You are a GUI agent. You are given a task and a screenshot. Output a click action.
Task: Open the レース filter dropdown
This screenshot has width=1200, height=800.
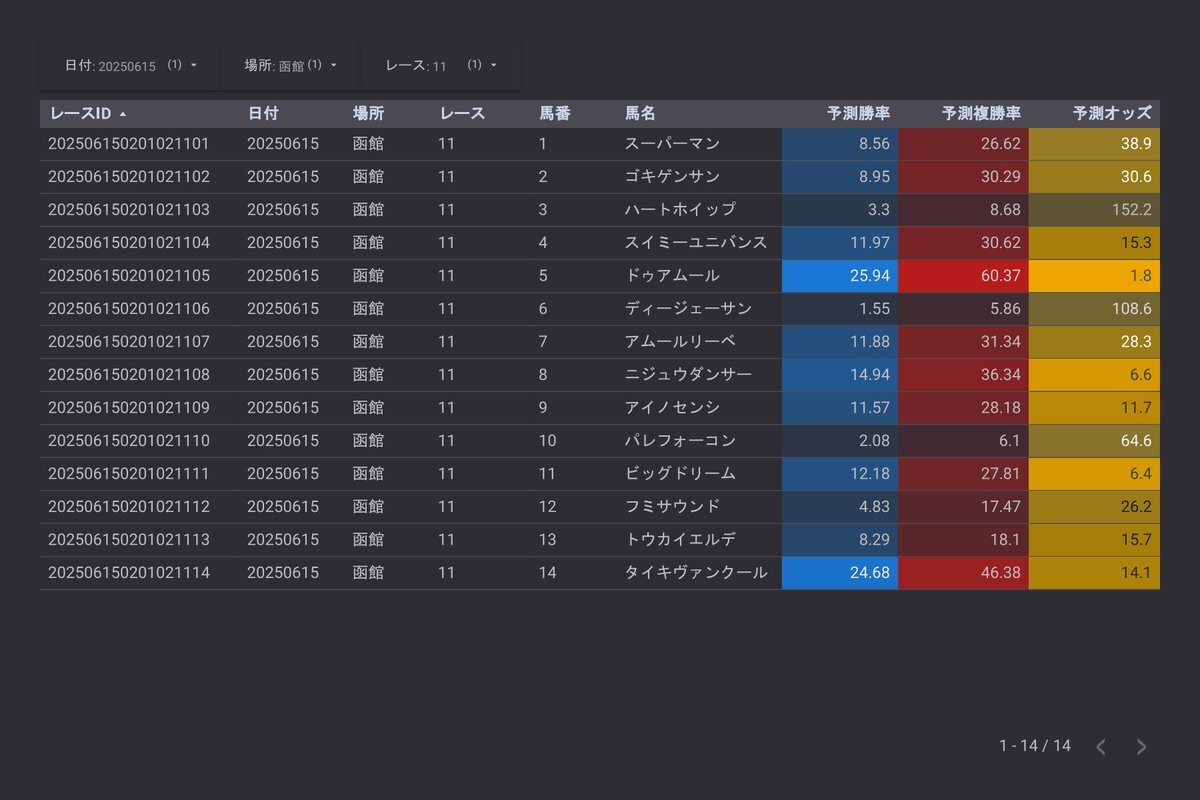pyautogui.click(x=440, y=65)
